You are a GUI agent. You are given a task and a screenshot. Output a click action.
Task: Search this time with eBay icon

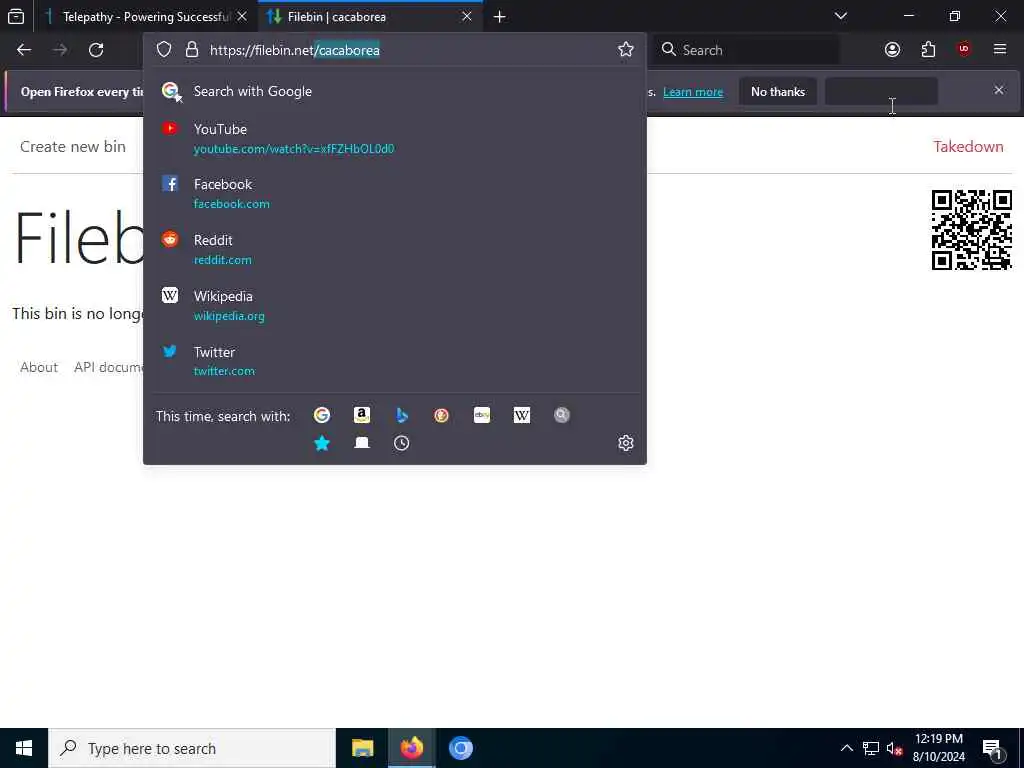[x=482, y=415]
